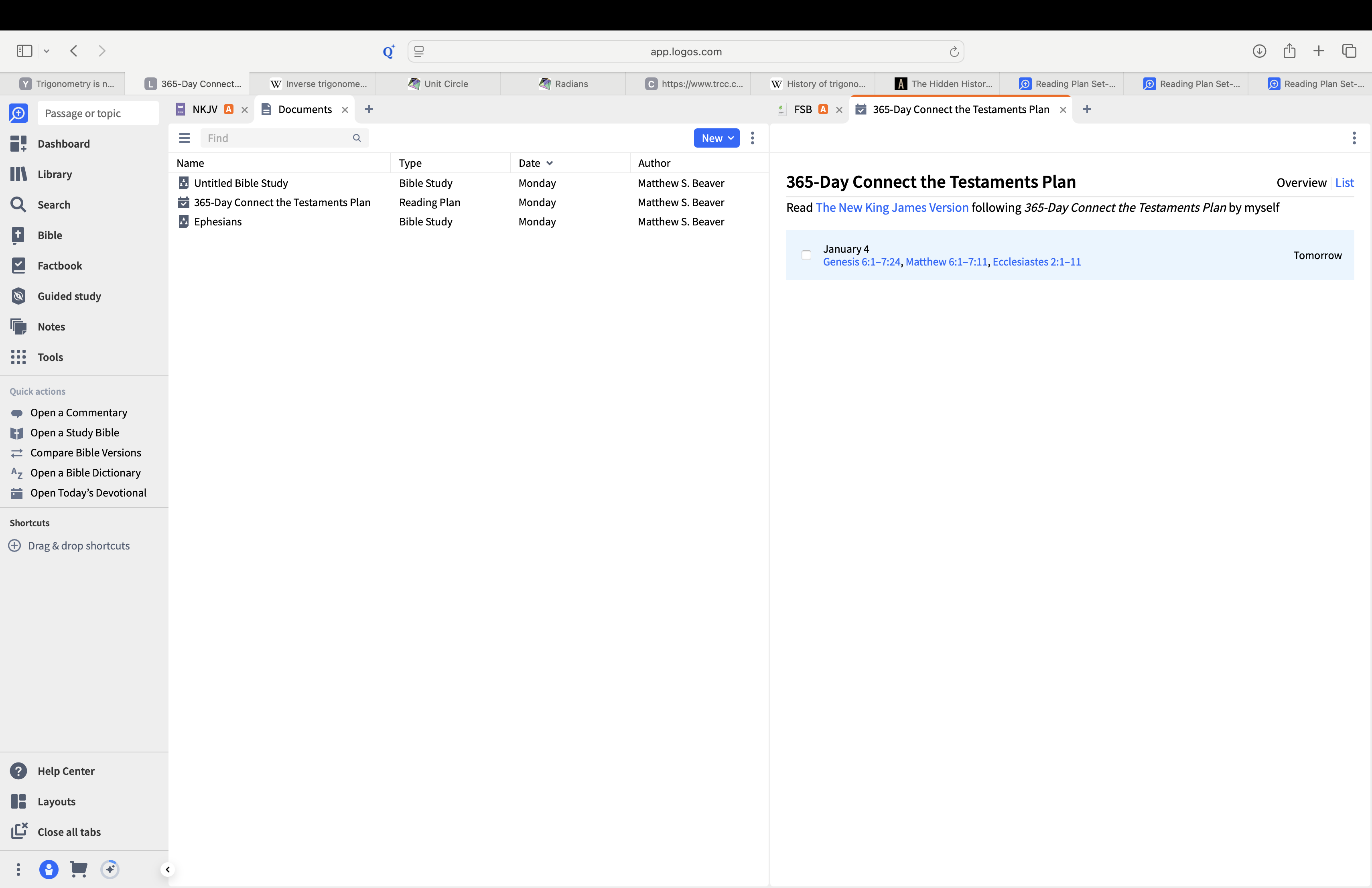Open Safari downloads icon
The width and height of the screenshot is (1372, 888).
[1259, 51]
